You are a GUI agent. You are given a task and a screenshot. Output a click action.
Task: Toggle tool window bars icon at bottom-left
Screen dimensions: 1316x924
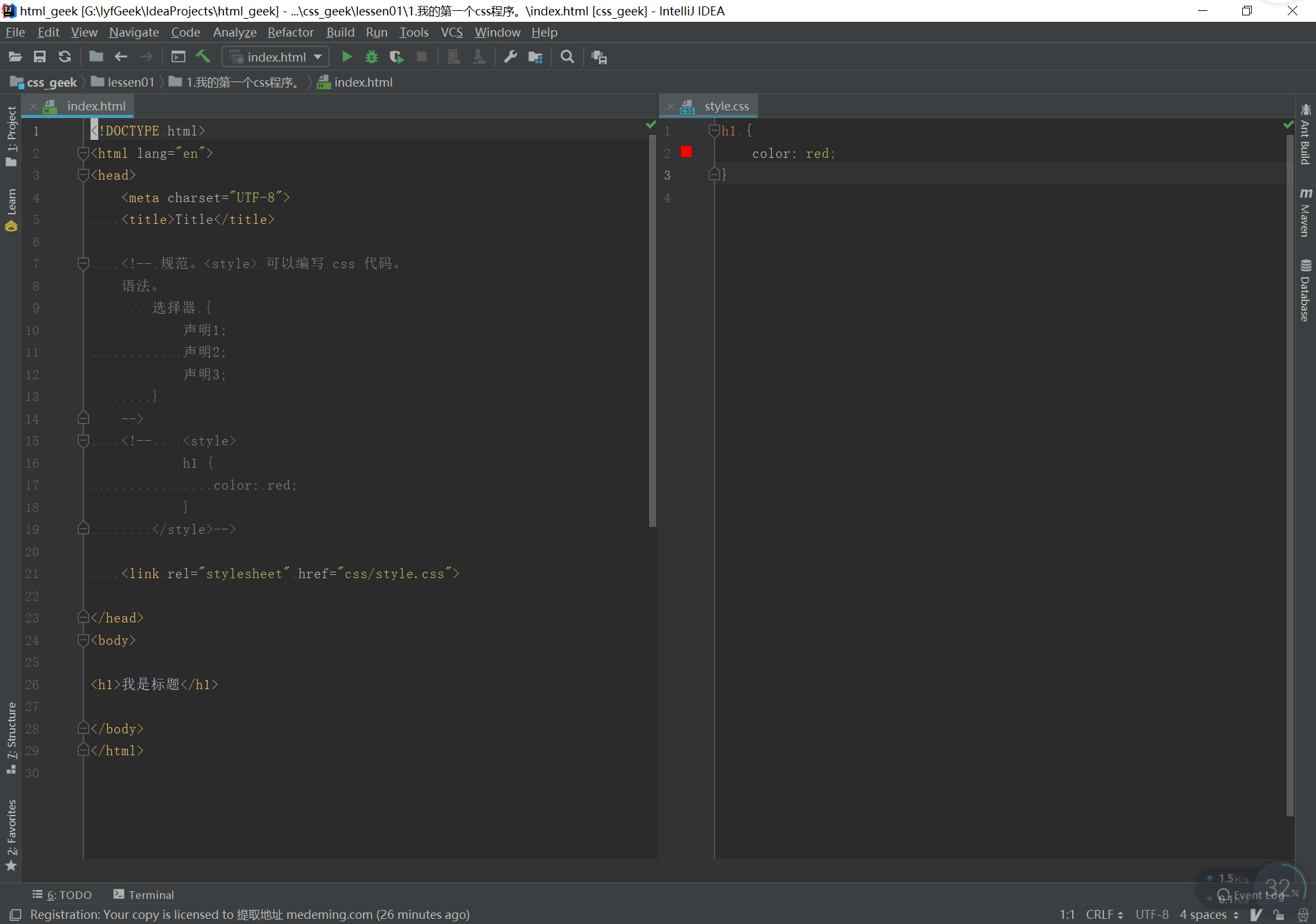(15, 914)
